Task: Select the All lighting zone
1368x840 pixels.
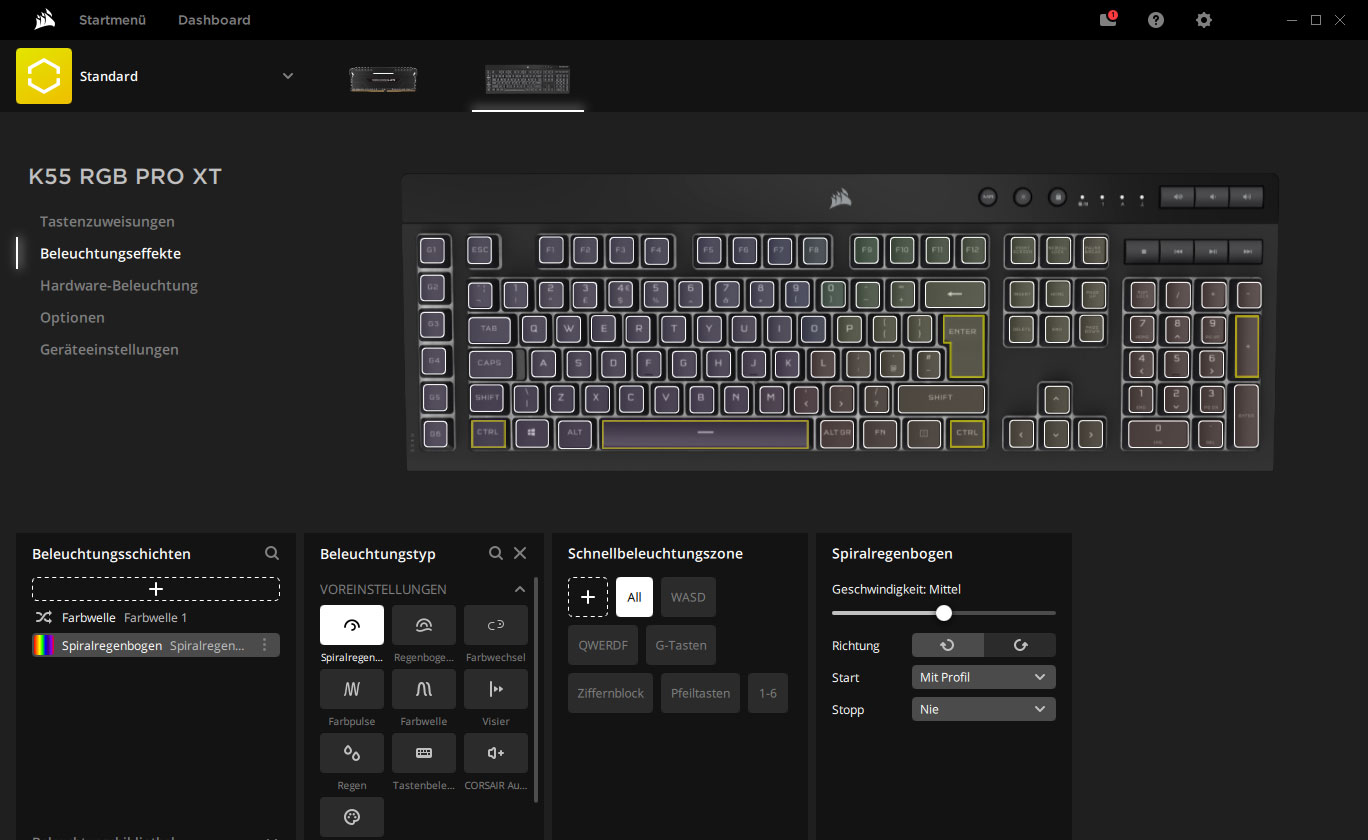Action: 634,597
